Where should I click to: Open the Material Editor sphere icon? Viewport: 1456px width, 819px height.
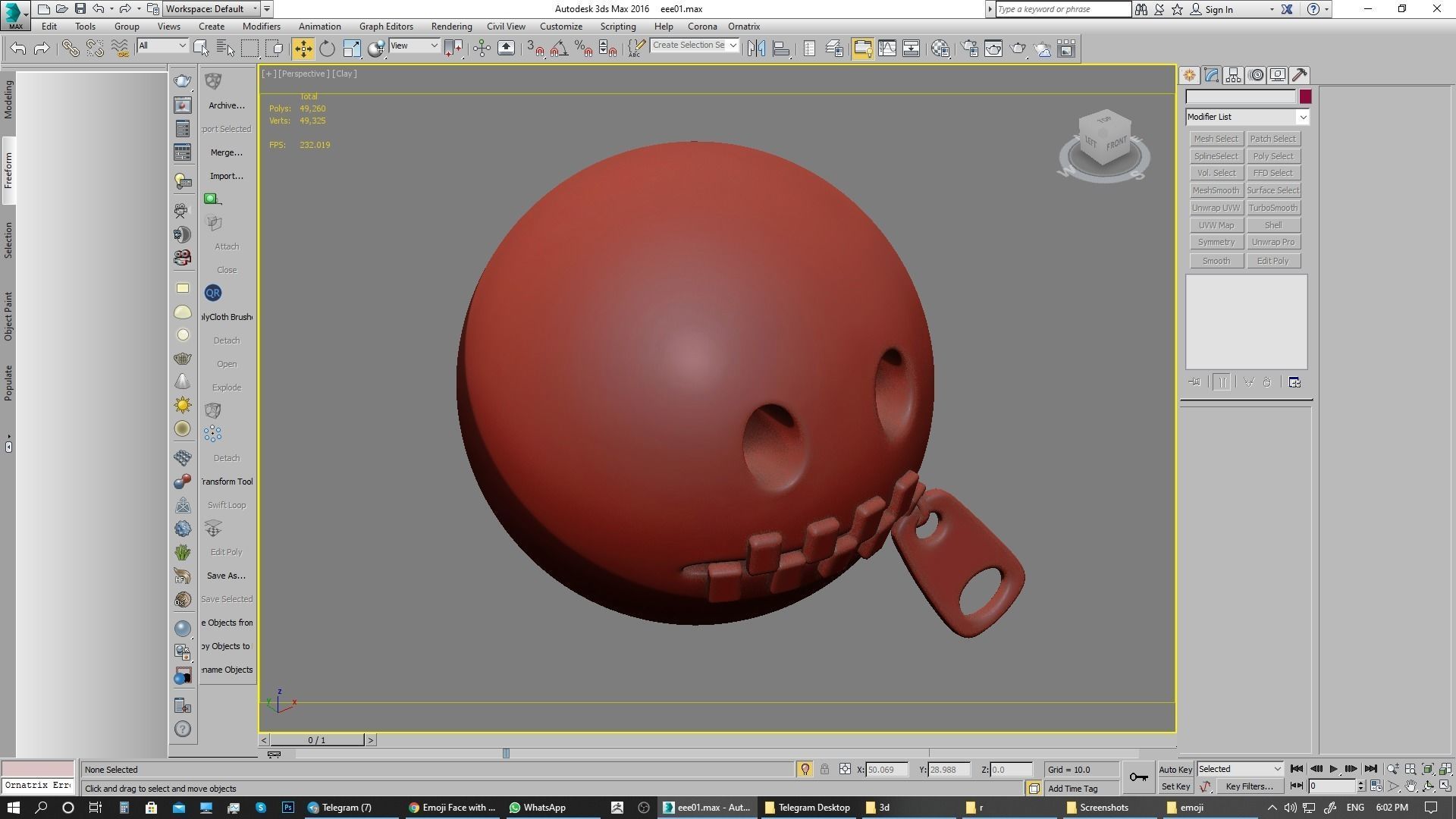tap(940, 49)
